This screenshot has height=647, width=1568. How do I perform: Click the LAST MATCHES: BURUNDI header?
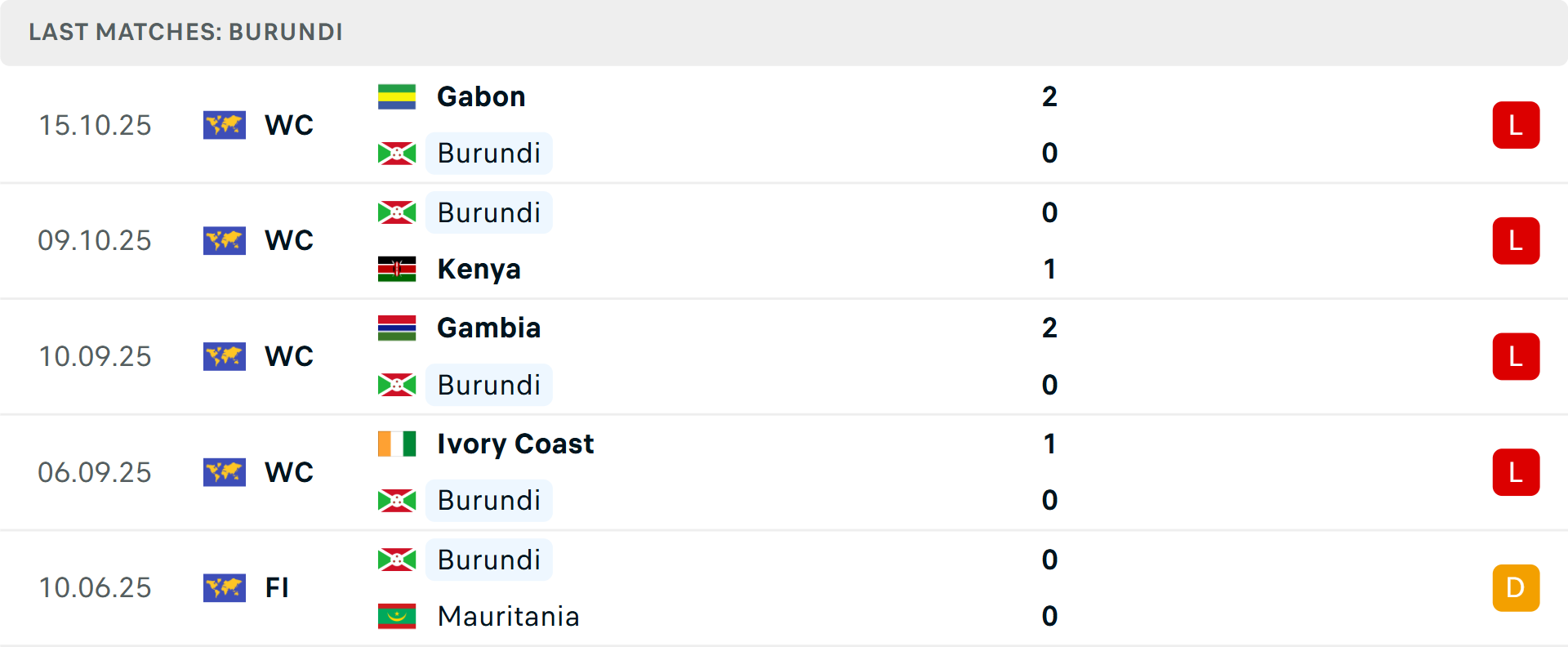pos(185,33)
